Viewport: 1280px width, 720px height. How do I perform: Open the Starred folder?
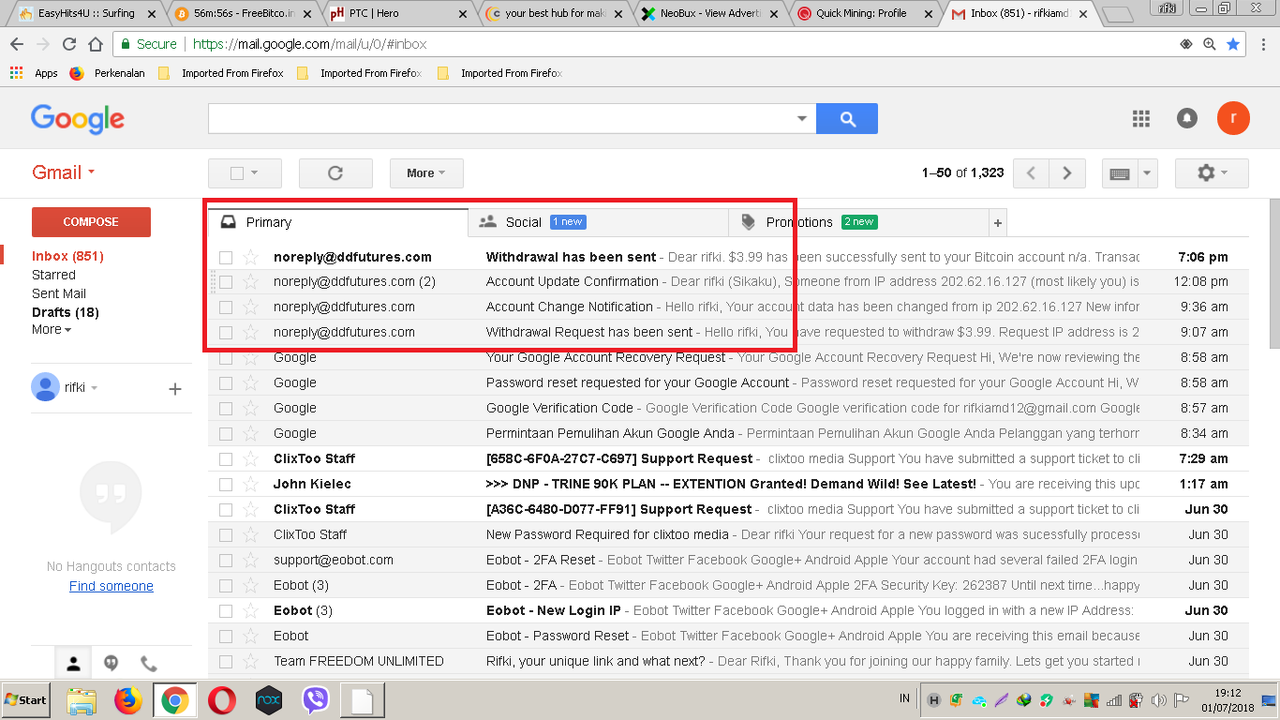[x=53, y=275]
